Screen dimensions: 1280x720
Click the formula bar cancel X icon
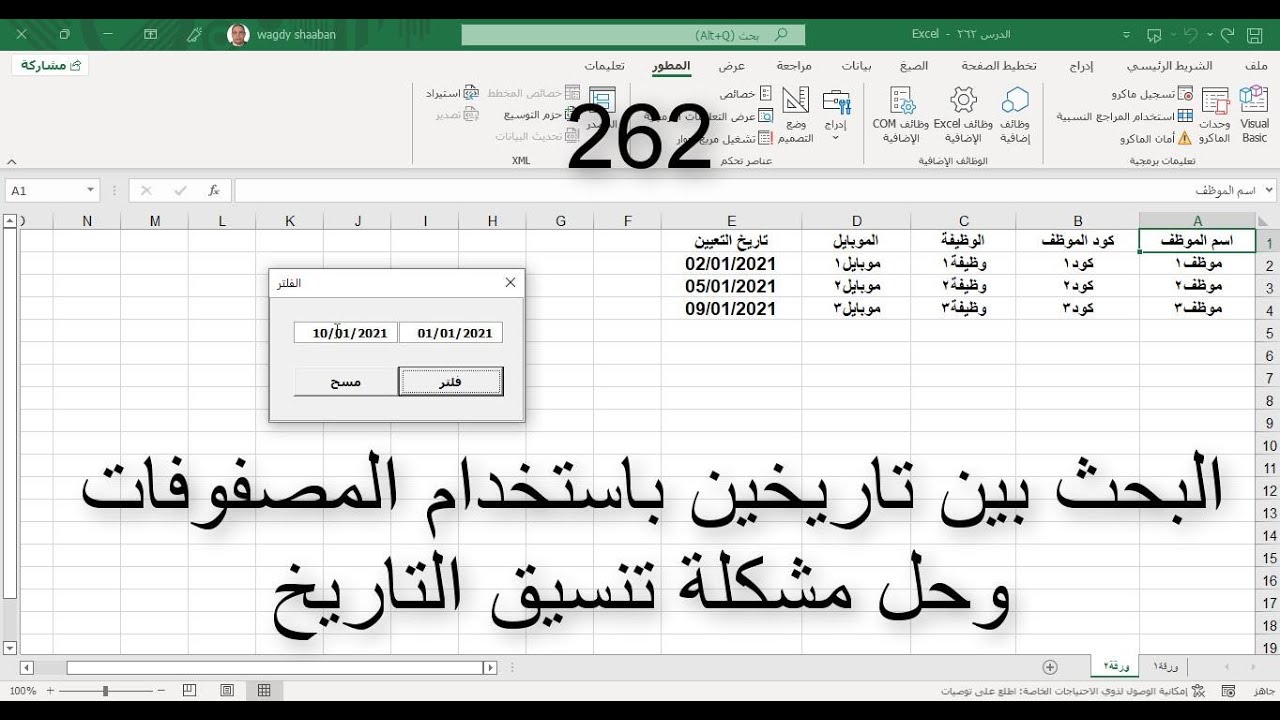click(x=147, y=190)
